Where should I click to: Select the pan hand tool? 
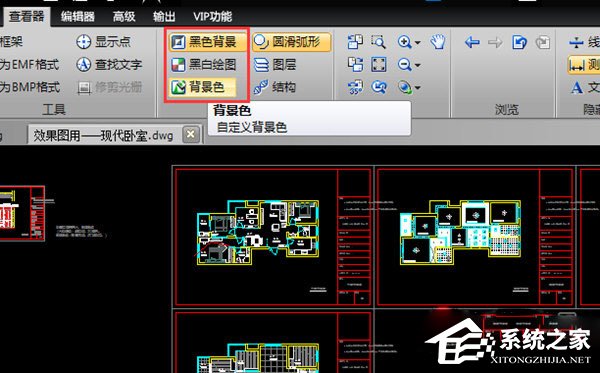(438, 42)
